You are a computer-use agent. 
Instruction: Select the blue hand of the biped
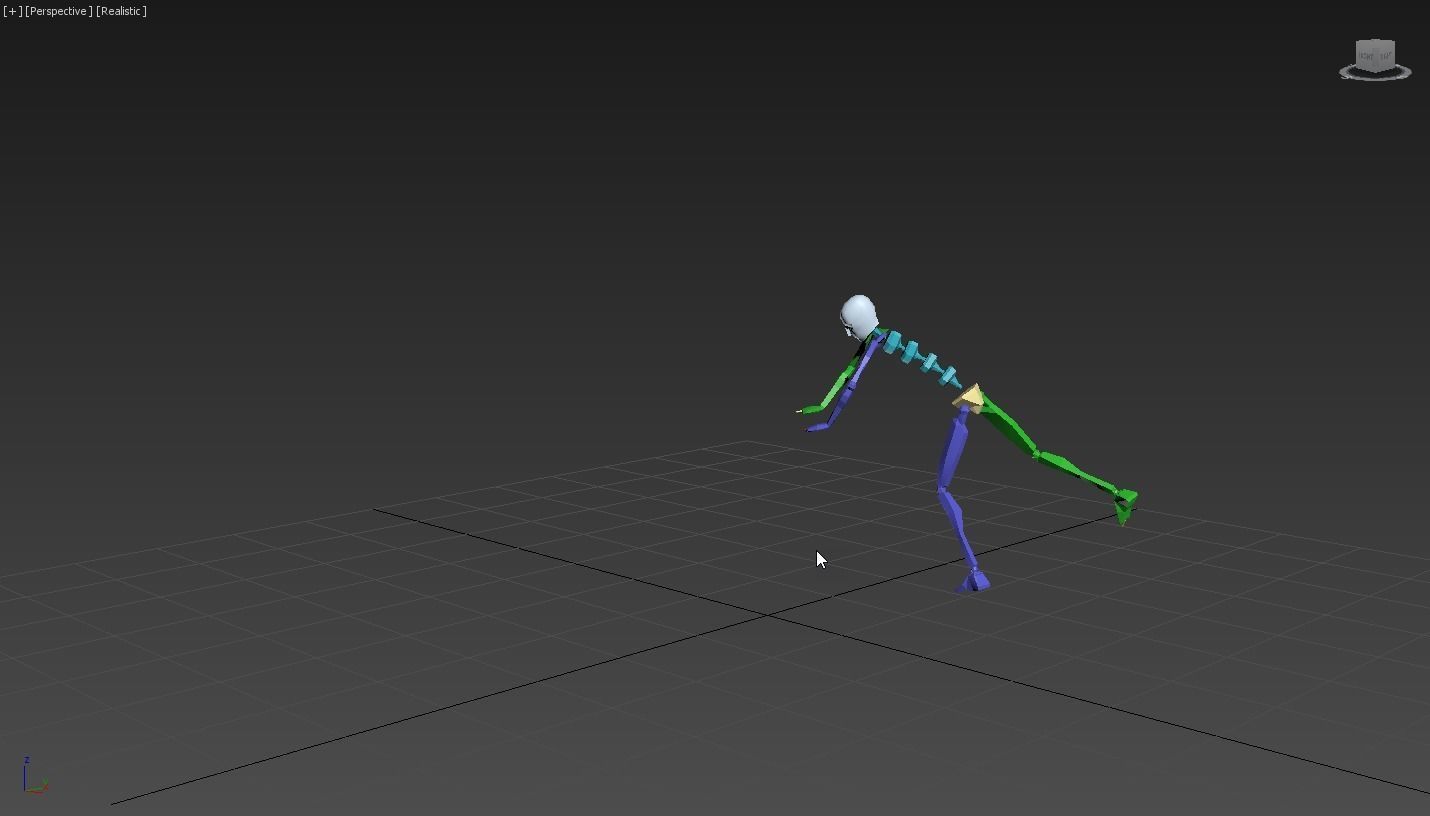pos(818,427)
